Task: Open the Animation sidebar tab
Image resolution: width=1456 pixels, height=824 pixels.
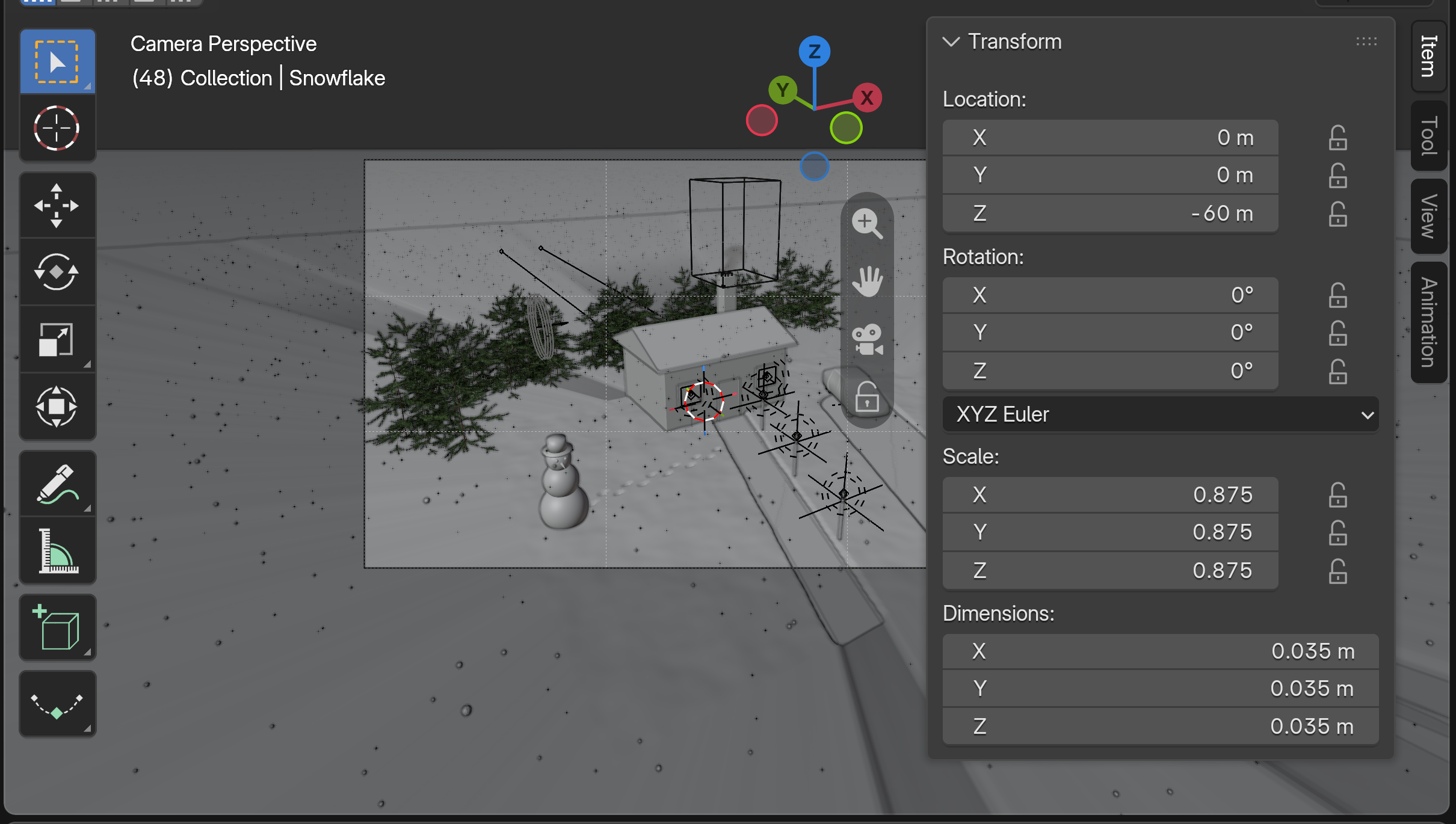Action: point(1428,322)
